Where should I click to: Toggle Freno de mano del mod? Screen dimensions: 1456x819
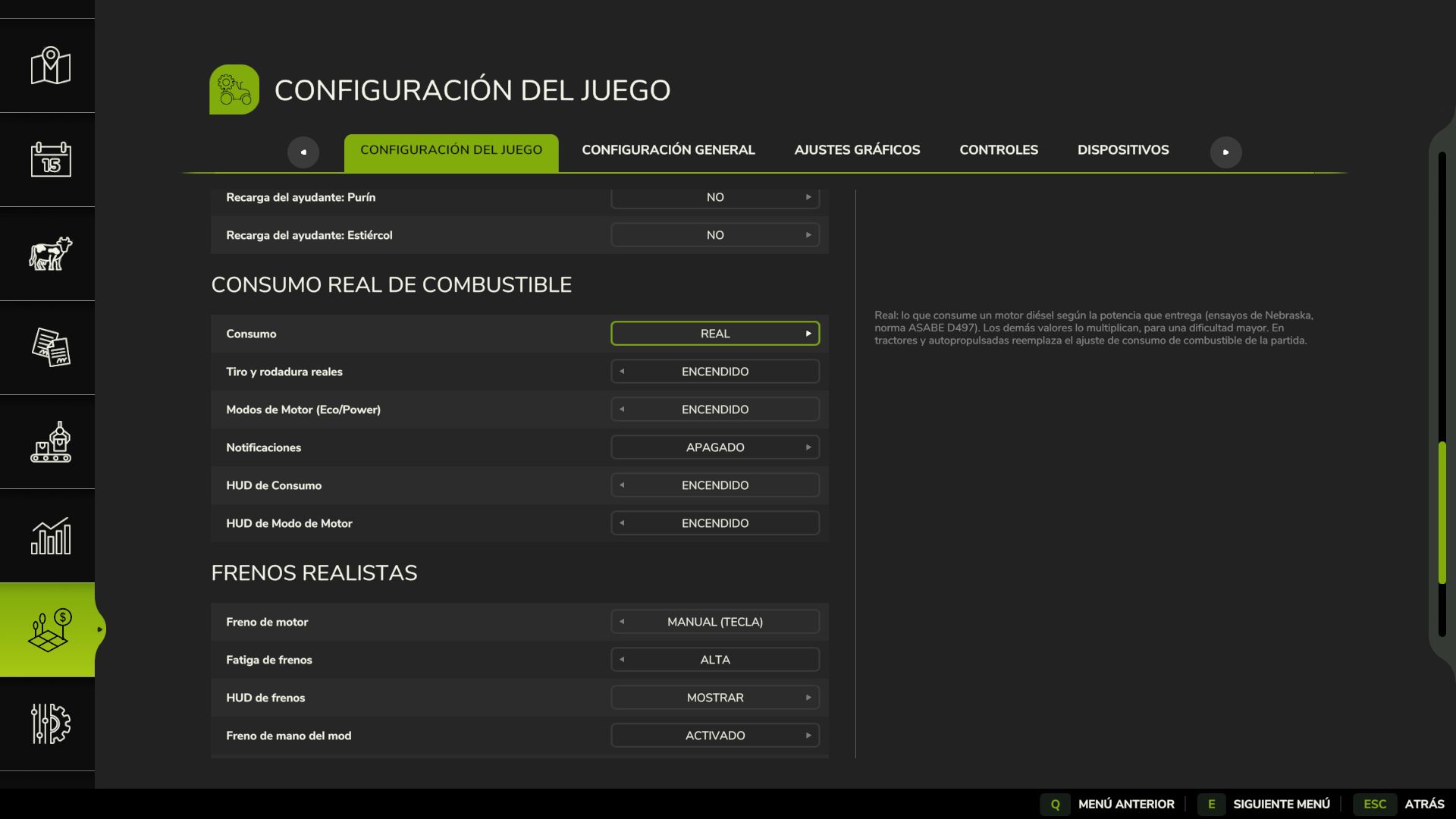click(x=715, y=736)
